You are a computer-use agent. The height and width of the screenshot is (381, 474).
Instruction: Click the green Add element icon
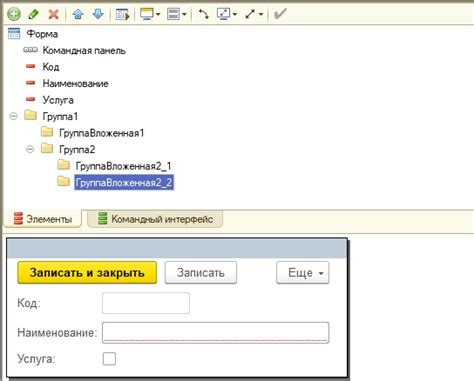[x=14, y=14]
